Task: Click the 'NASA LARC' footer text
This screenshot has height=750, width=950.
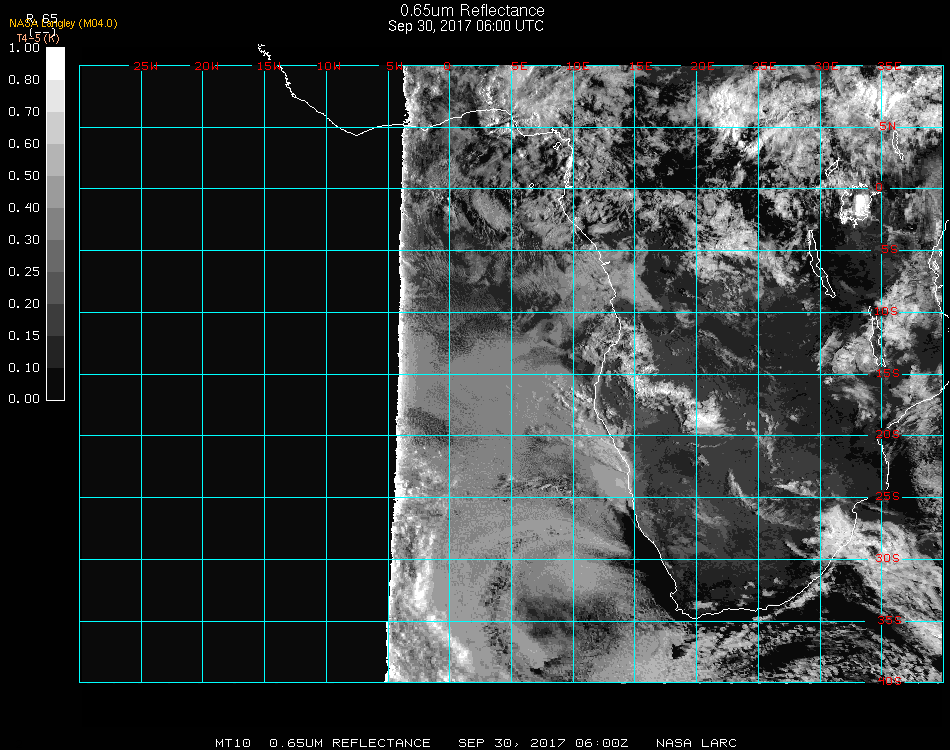Action: pos(696,743)
